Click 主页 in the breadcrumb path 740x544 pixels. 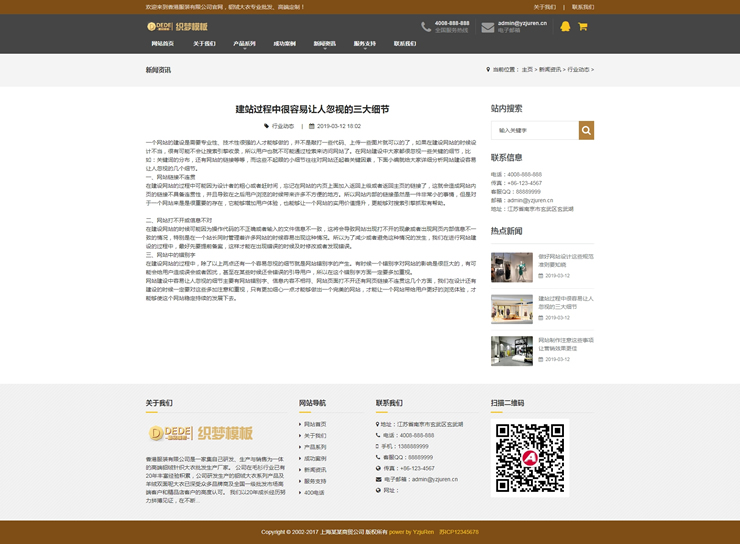tap(527, 70)
